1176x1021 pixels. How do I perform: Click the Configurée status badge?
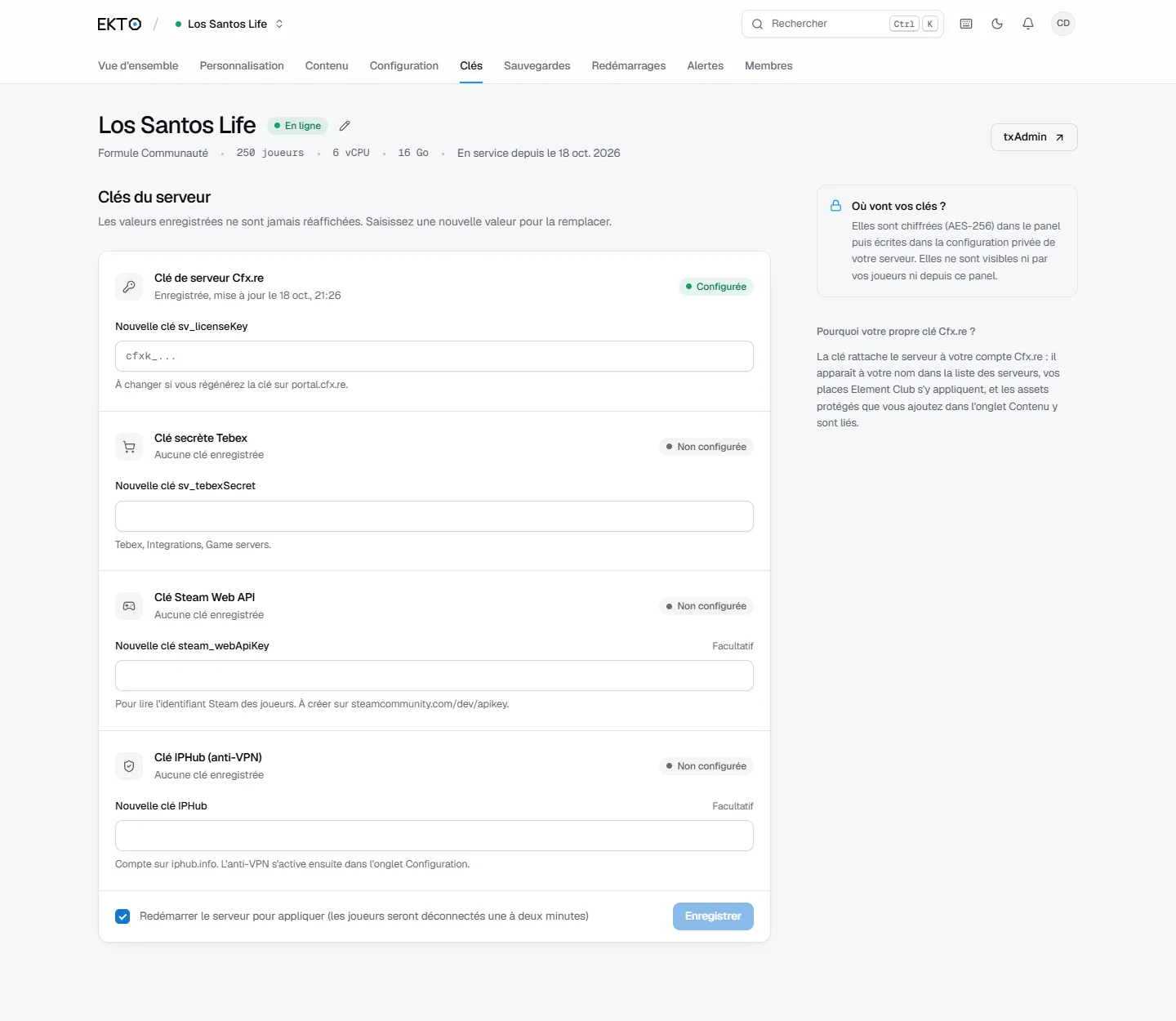[716, 287]
